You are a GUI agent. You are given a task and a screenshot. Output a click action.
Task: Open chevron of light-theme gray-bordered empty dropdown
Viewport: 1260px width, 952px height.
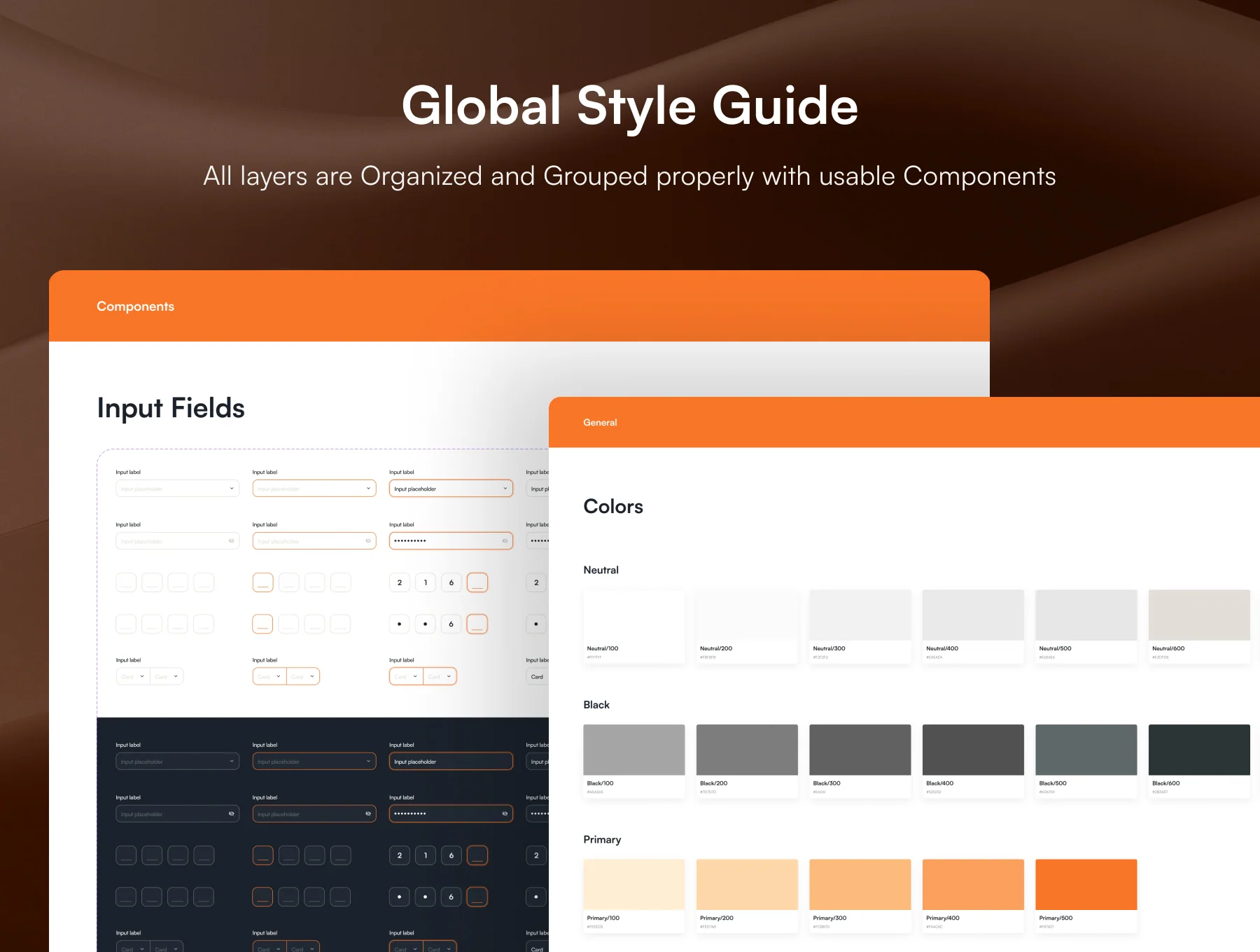[232, 489]
